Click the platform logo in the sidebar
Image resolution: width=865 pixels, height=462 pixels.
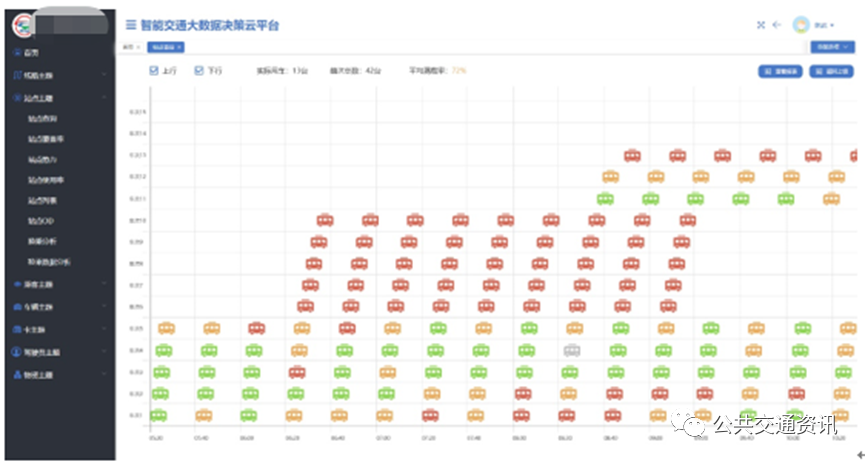pyautogui.click(x=22, y=24)
